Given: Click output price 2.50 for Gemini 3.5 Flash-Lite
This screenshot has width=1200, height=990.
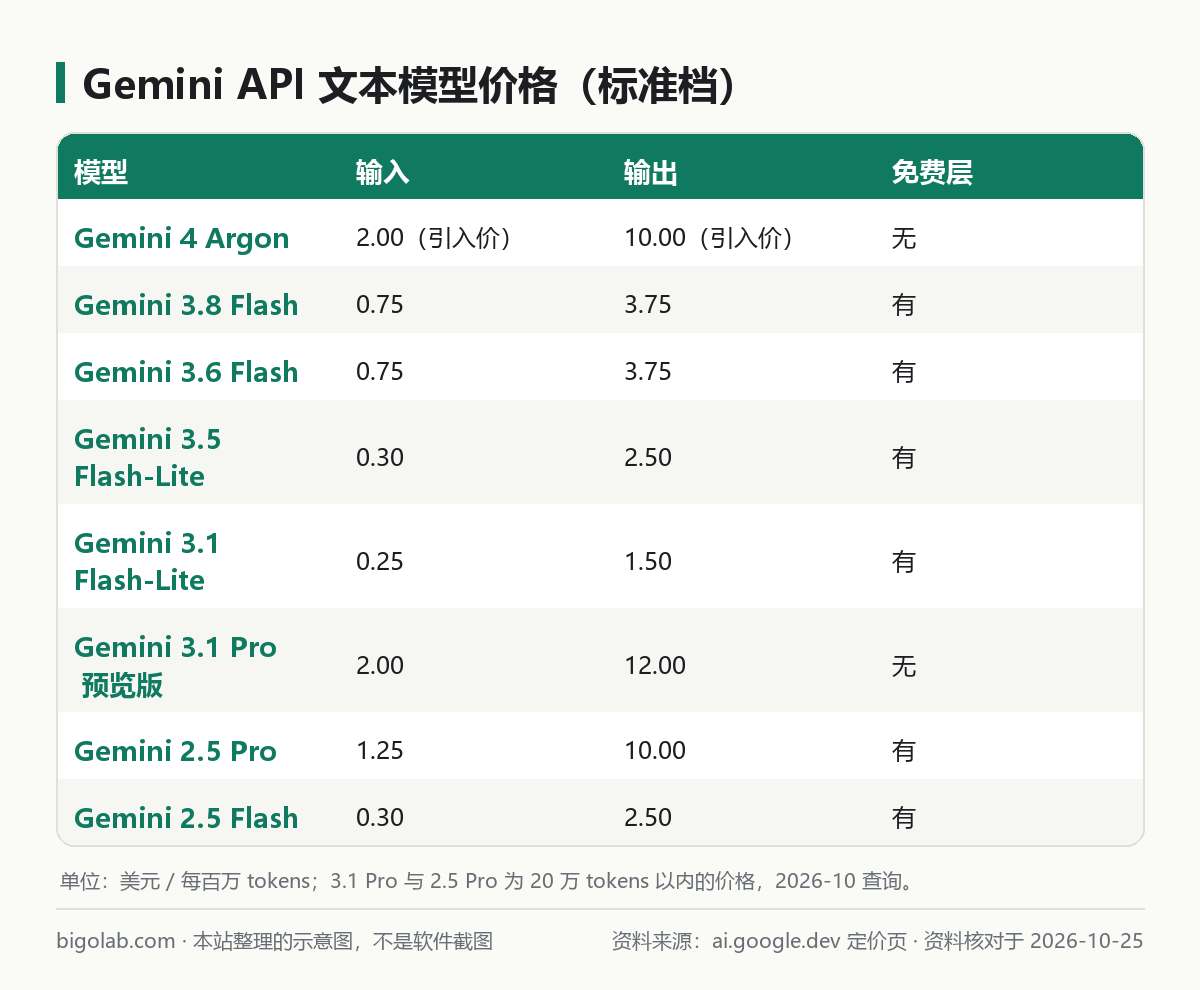Looking at the screenshot, I should click(x=648, y=457).
